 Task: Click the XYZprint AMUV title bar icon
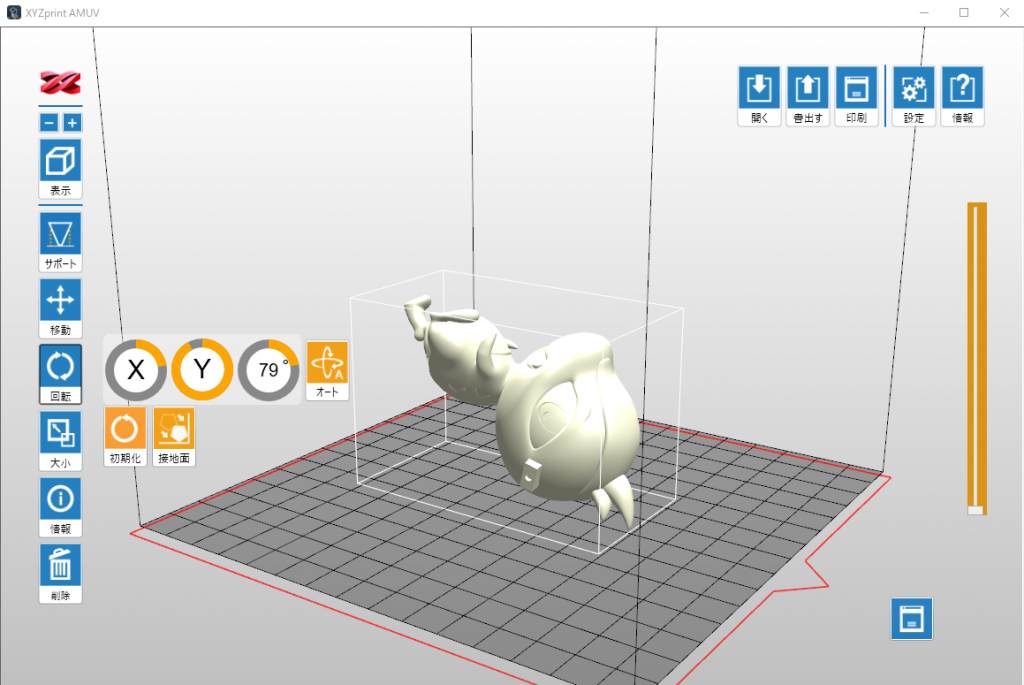[14, 13]
